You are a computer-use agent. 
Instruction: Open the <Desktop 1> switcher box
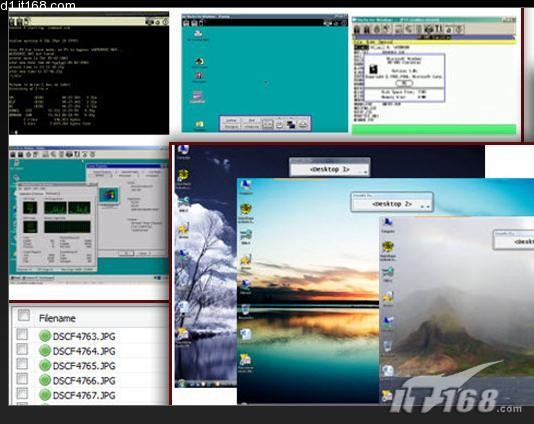point(330,167)
